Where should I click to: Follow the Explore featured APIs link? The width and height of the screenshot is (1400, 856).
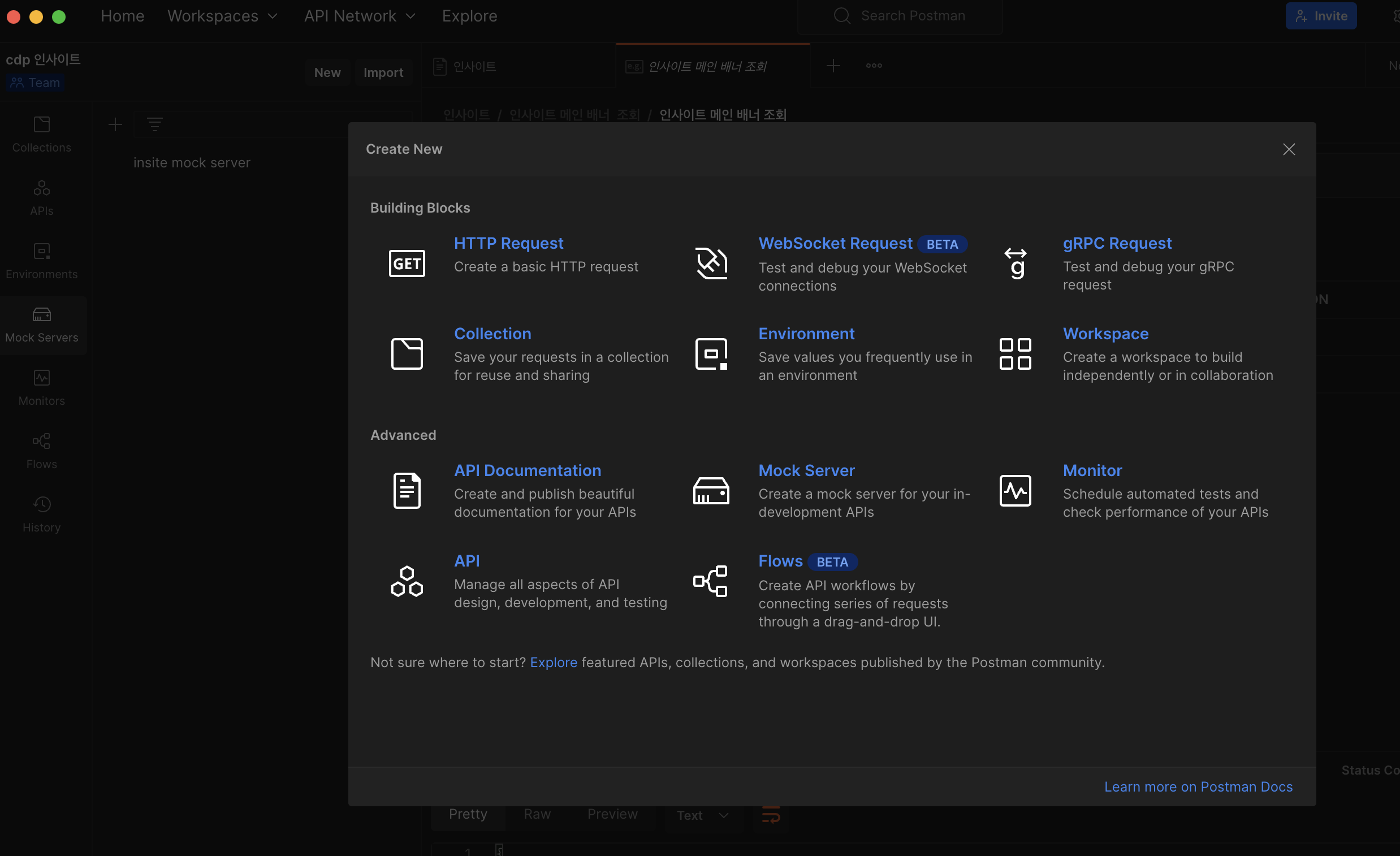click(x=553, y=662)
